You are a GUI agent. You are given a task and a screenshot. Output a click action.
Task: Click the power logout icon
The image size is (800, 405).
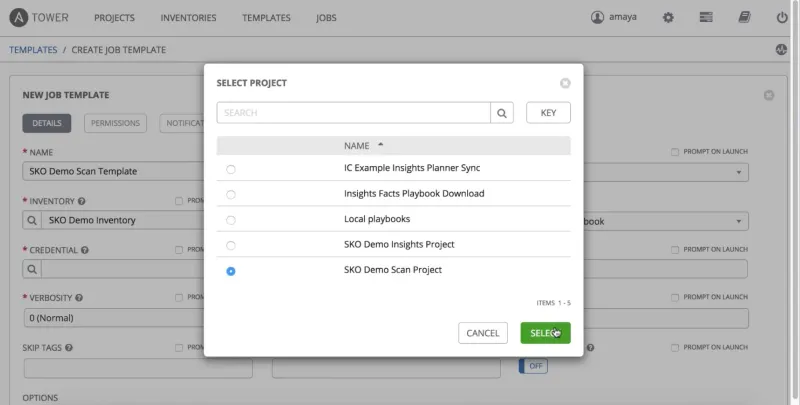782,17
